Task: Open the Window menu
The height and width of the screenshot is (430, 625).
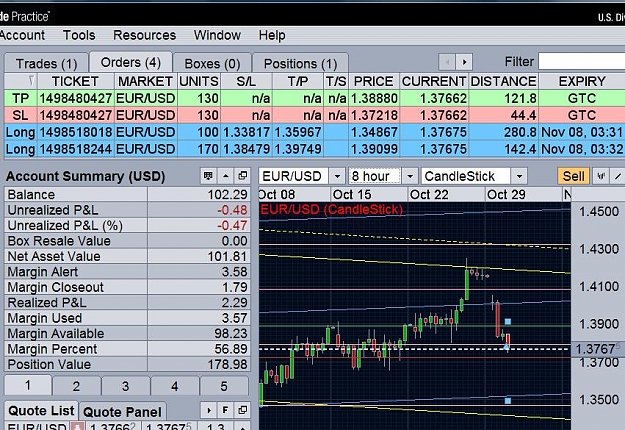Action: [x=217, y=35]
